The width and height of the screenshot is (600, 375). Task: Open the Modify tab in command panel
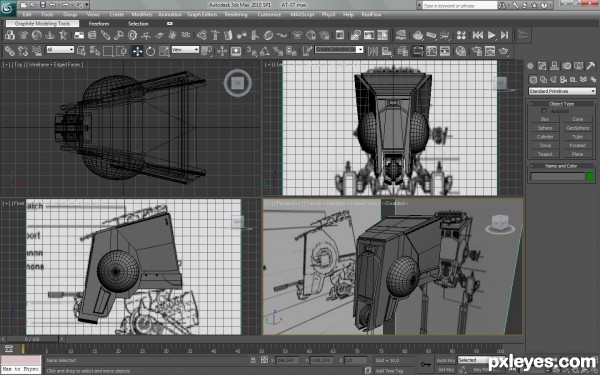click(542, 66)
